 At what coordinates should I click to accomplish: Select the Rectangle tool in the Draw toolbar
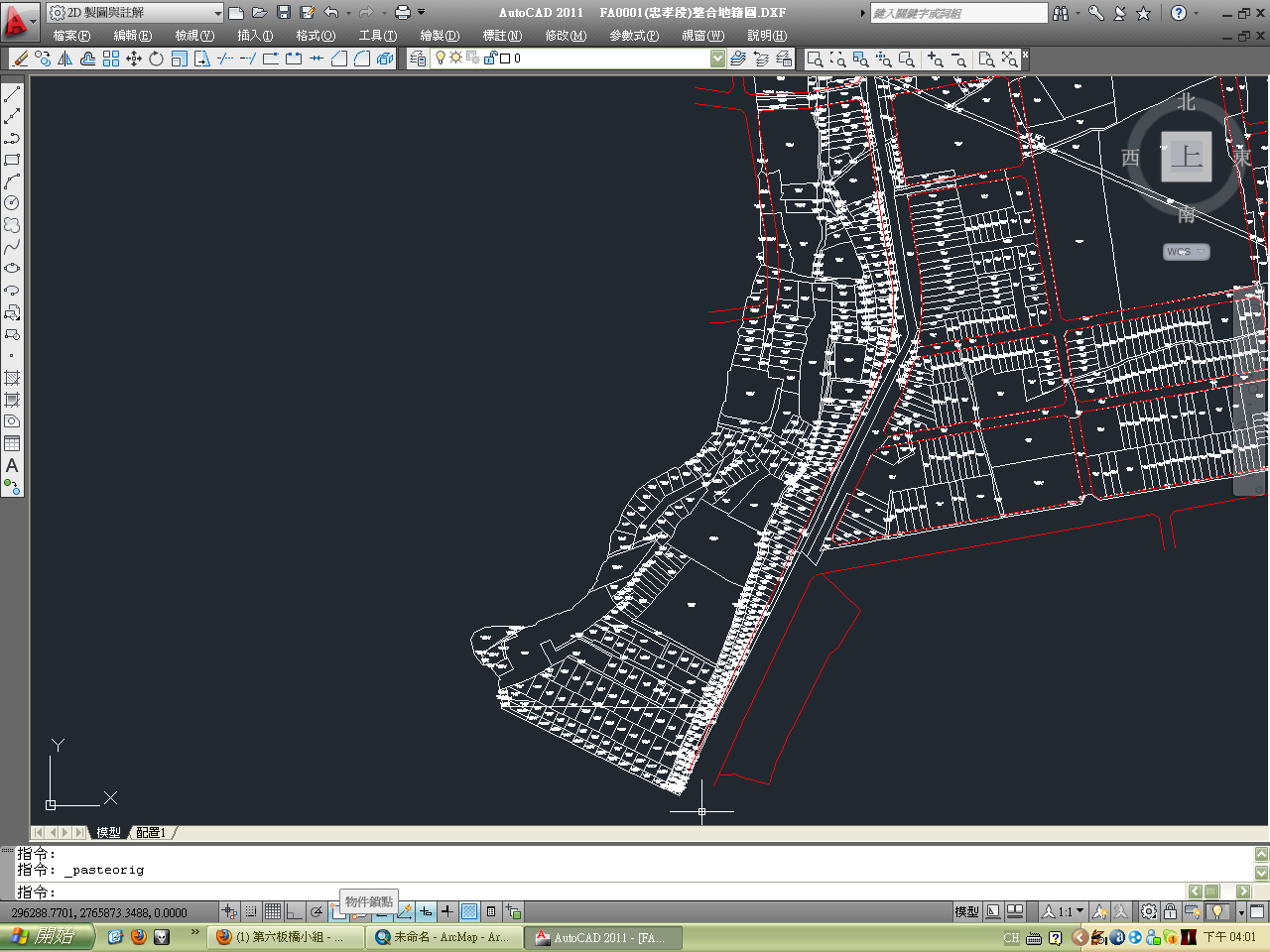tap(12, 160)
